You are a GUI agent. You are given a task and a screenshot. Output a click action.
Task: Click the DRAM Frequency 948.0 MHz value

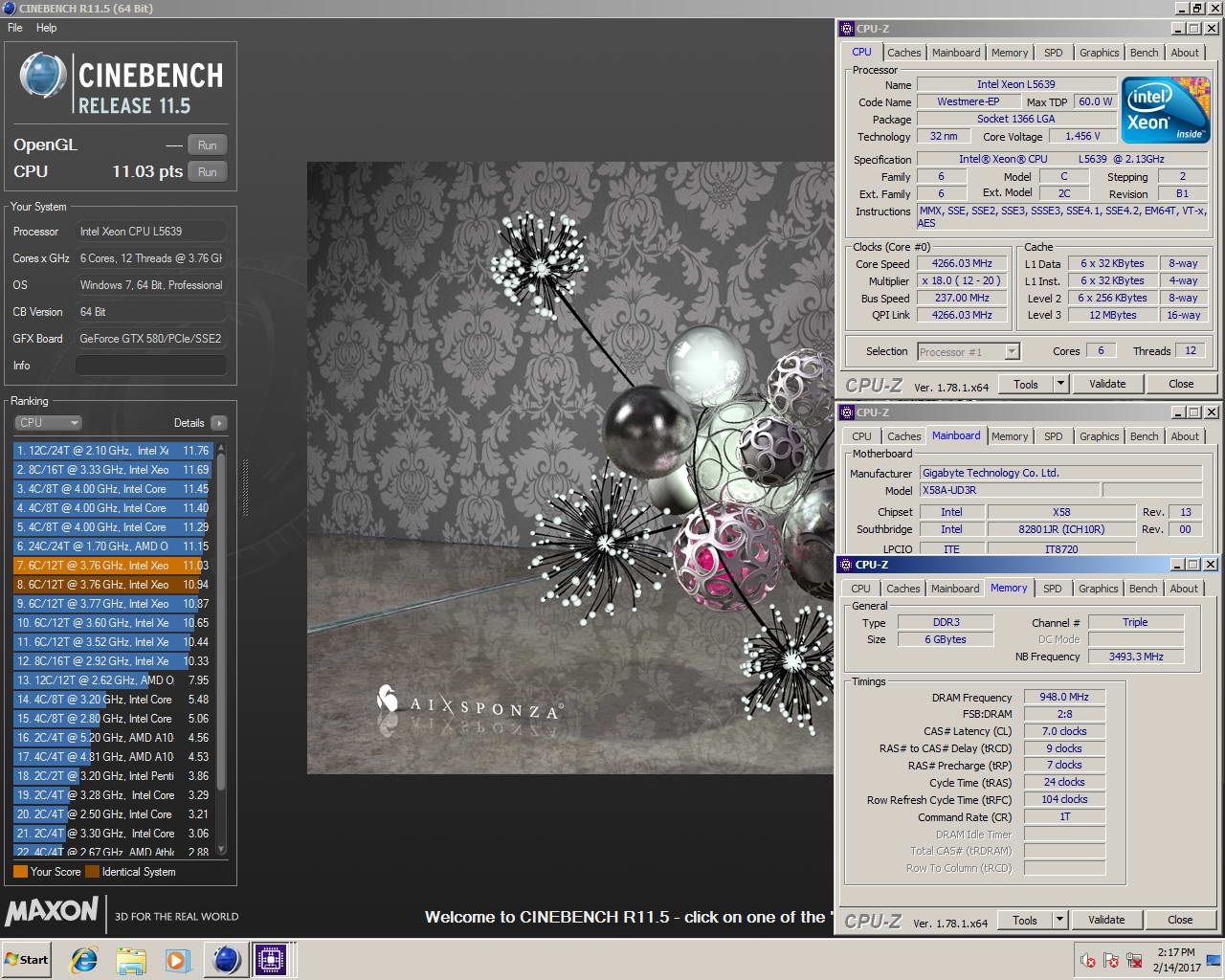tap(1064, 698)
